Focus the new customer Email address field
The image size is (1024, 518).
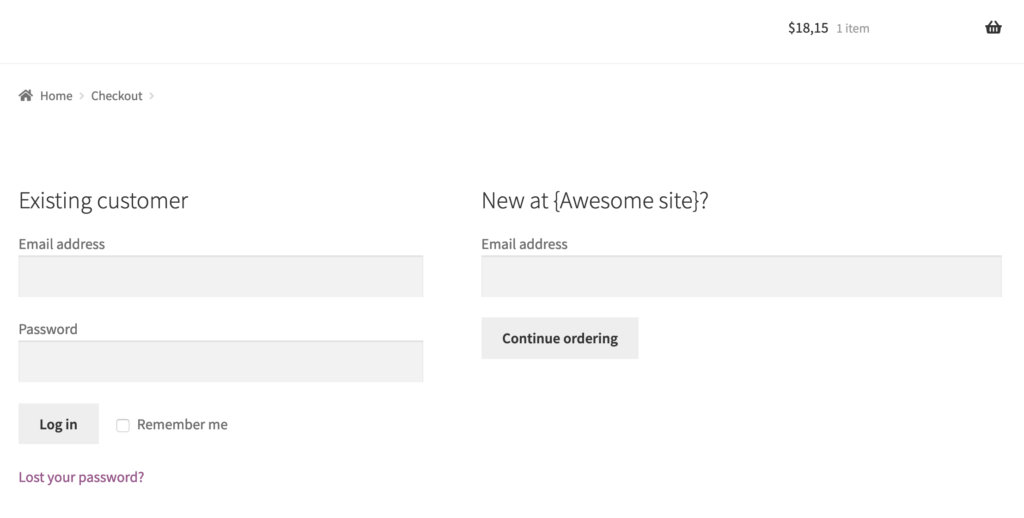click(741, 276)
